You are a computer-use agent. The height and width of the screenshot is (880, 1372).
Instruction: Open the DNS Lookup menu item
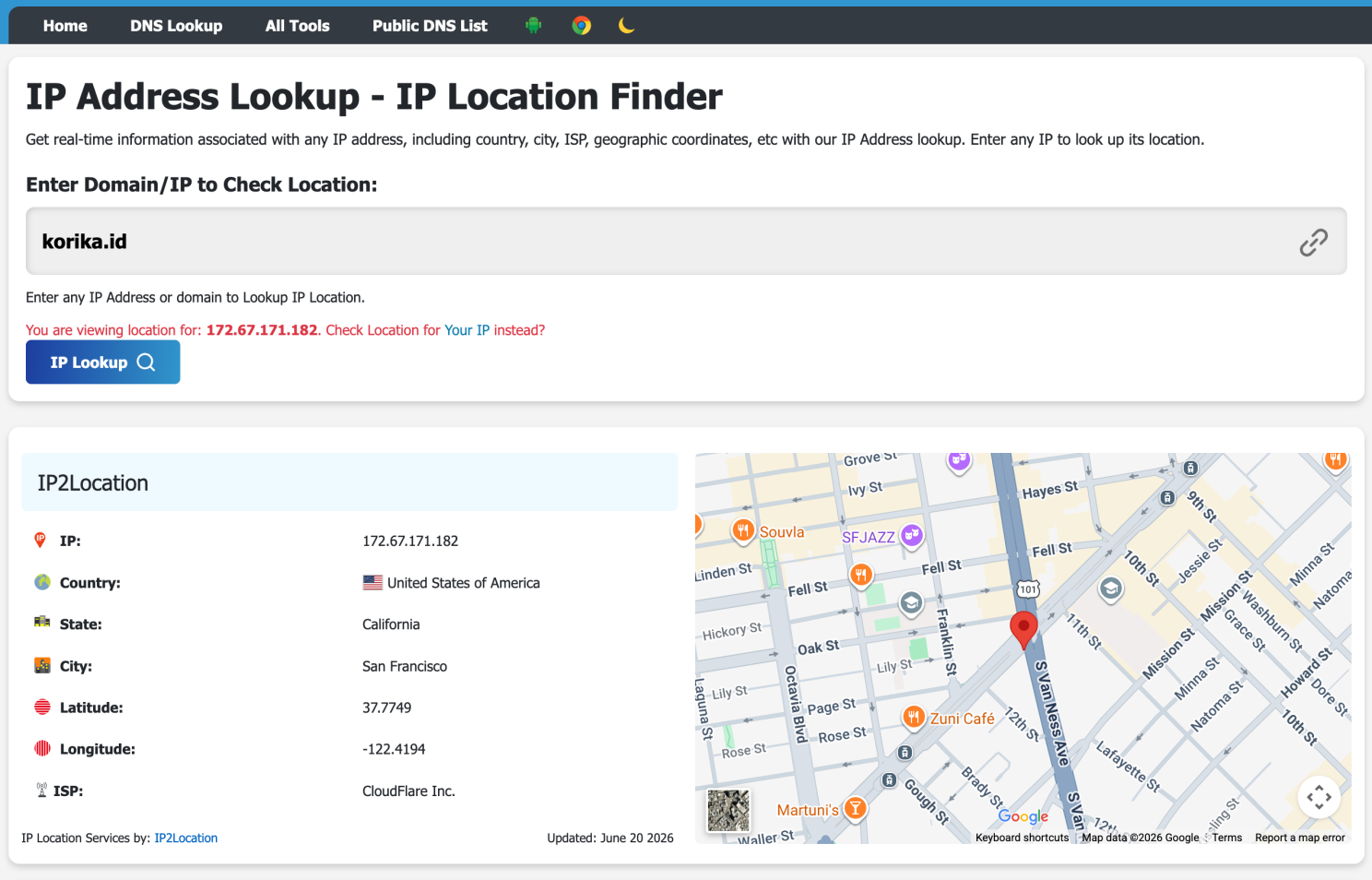[176, 26]
